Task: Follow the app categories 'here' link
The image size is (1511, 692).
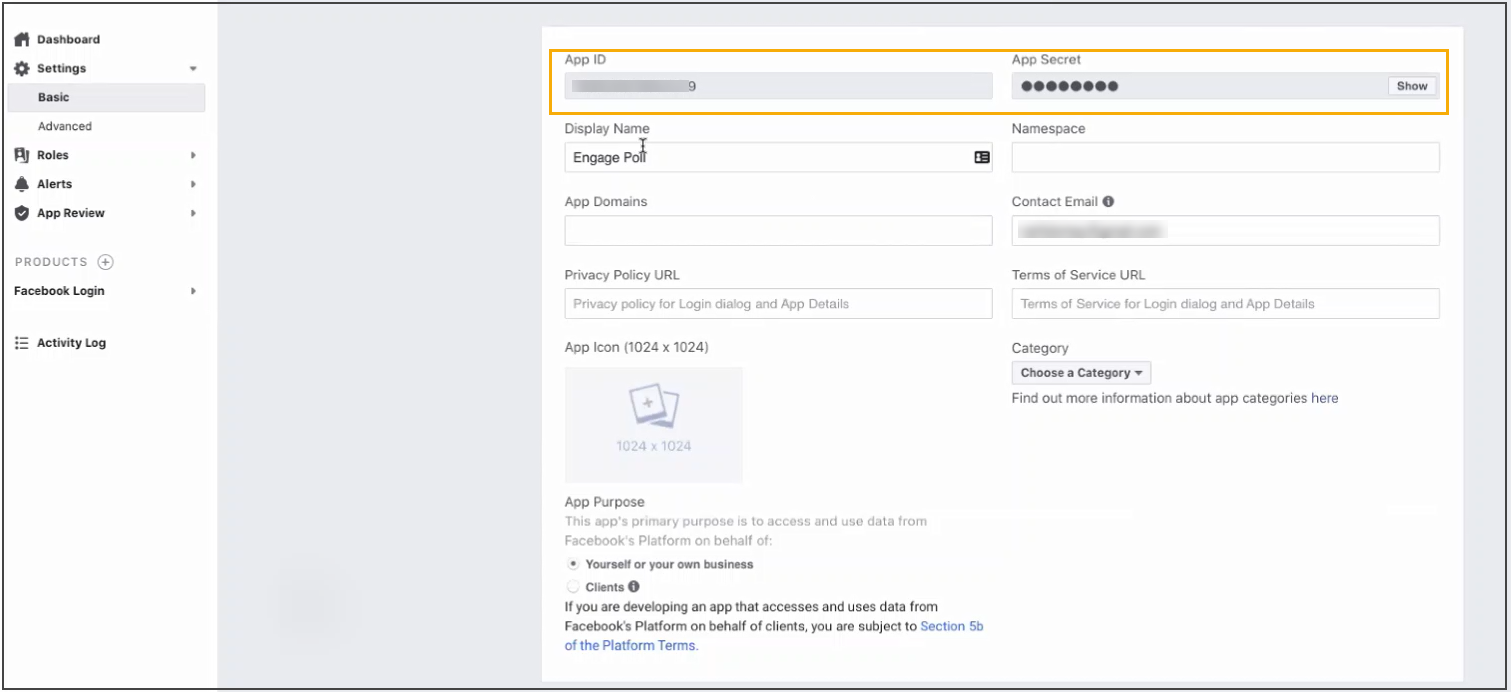Action: pos(1324,398)
